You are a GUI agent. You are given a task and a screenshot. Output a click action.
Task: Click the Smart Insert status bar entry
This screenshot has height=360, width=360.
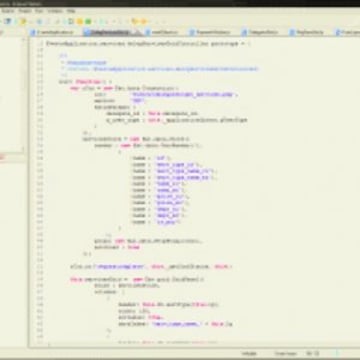pyautogui.click(x=285, y=353)
